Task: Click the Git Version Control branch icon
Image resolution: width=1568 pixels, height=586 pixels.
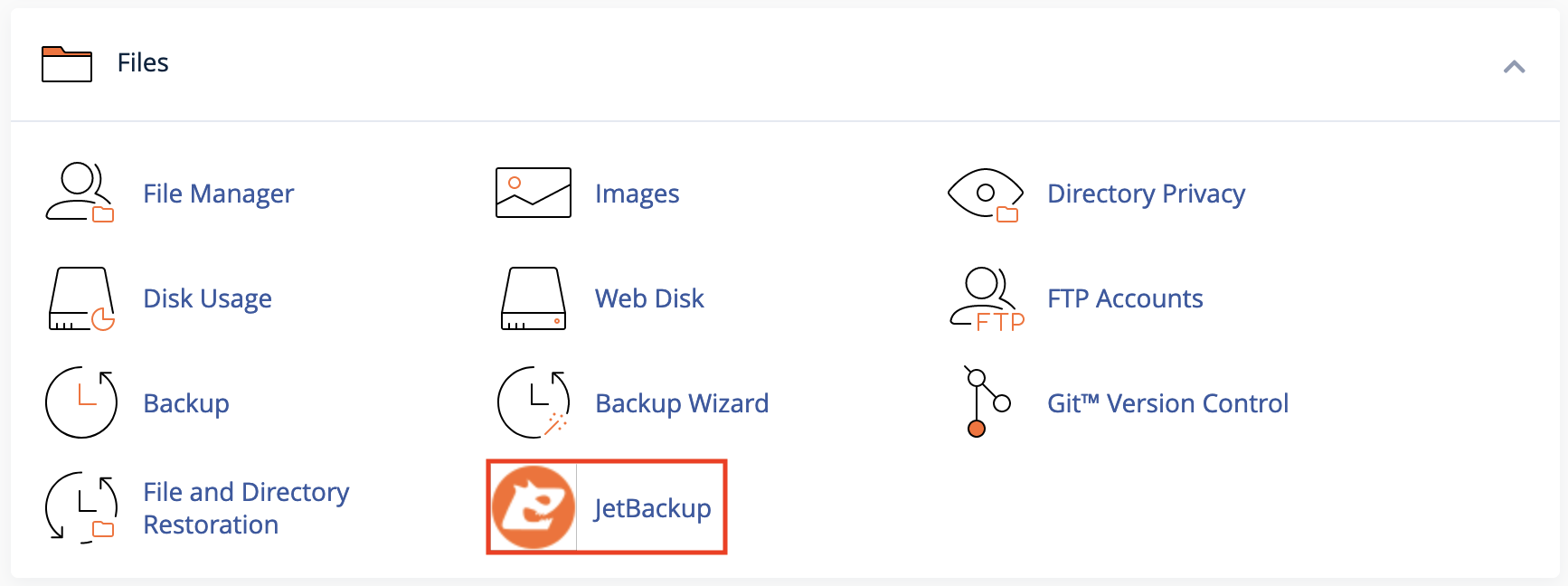Action: pos(987,402)
